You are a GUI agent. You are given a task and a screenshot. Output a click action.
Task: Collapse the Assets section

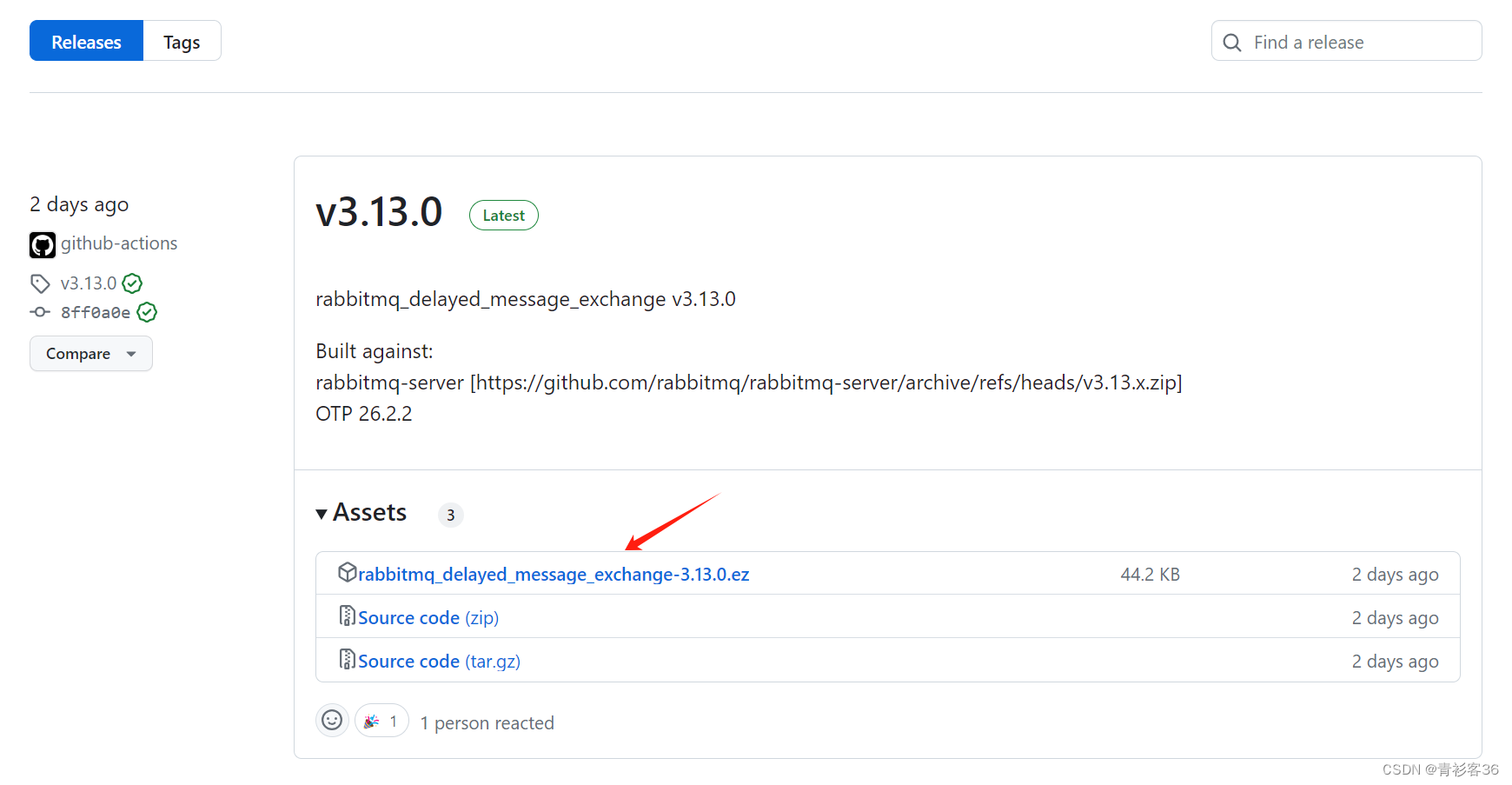[x=361, y=513]
